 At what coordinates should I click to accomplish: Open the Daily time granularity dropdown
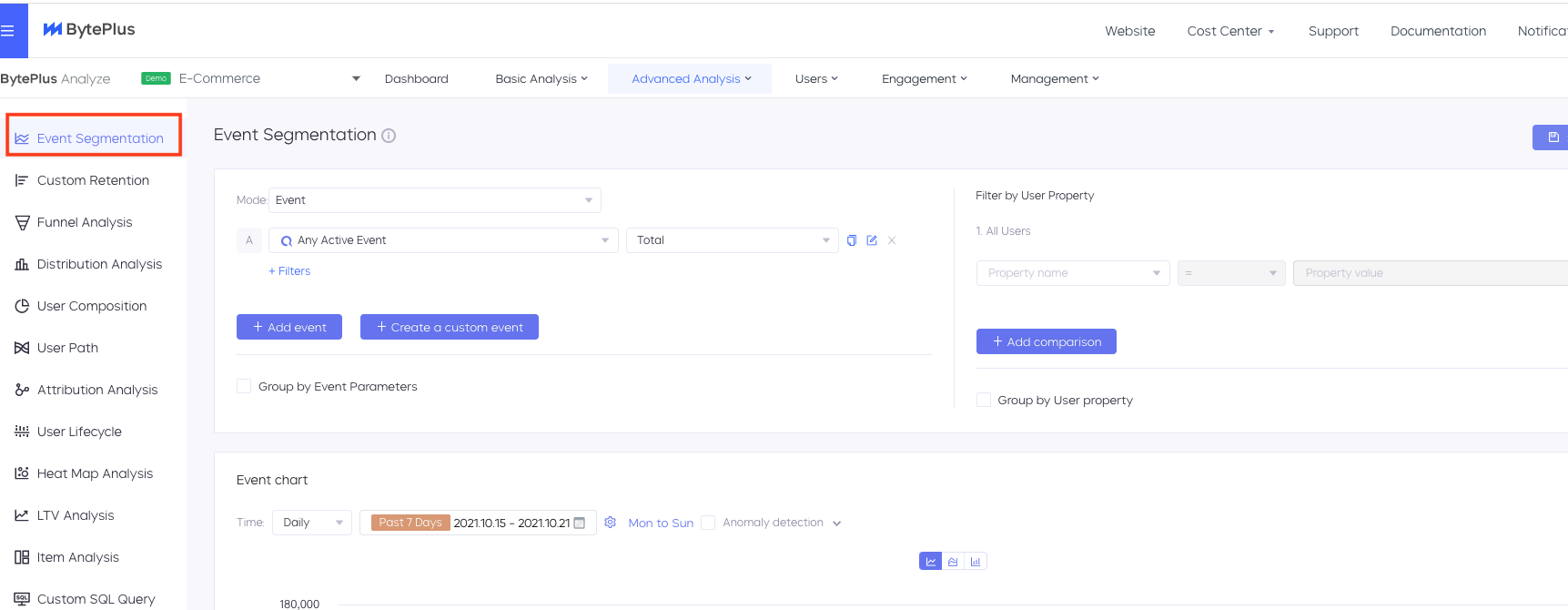coord(312,523)
